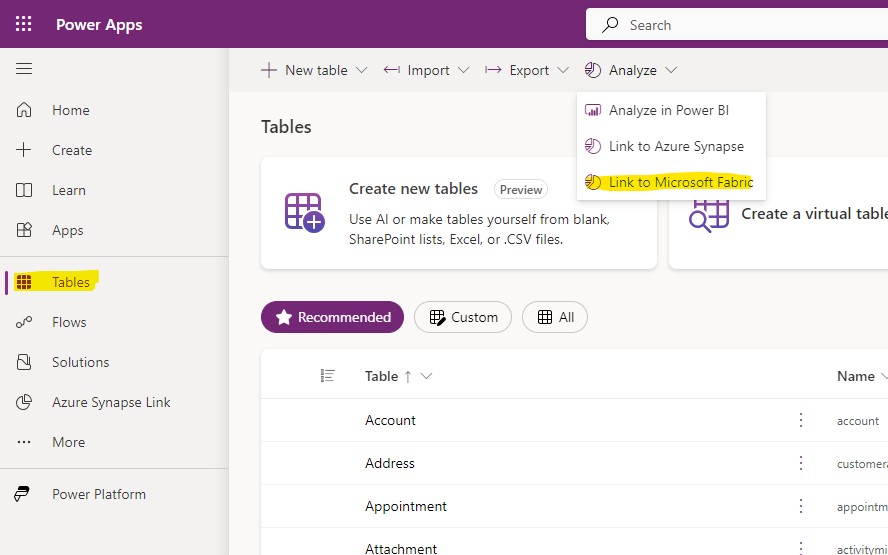Click the Table column header

[381, 376]
